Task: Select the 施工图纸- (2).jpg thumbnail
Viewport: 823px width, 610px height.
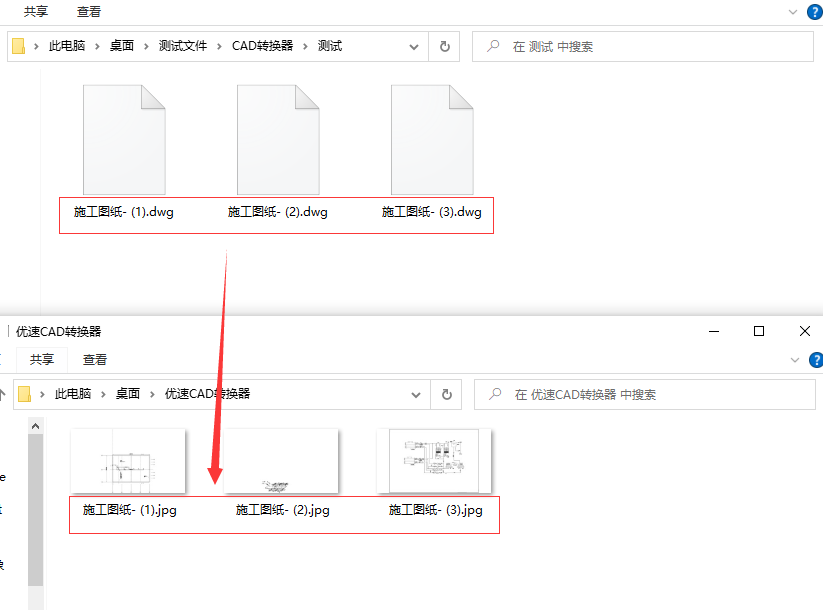Action: [x=280, y=460]
